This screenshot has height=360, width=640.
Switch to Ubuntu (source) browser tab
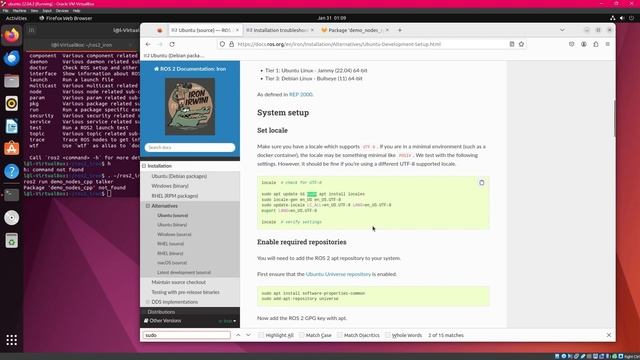tap(205, 30)
